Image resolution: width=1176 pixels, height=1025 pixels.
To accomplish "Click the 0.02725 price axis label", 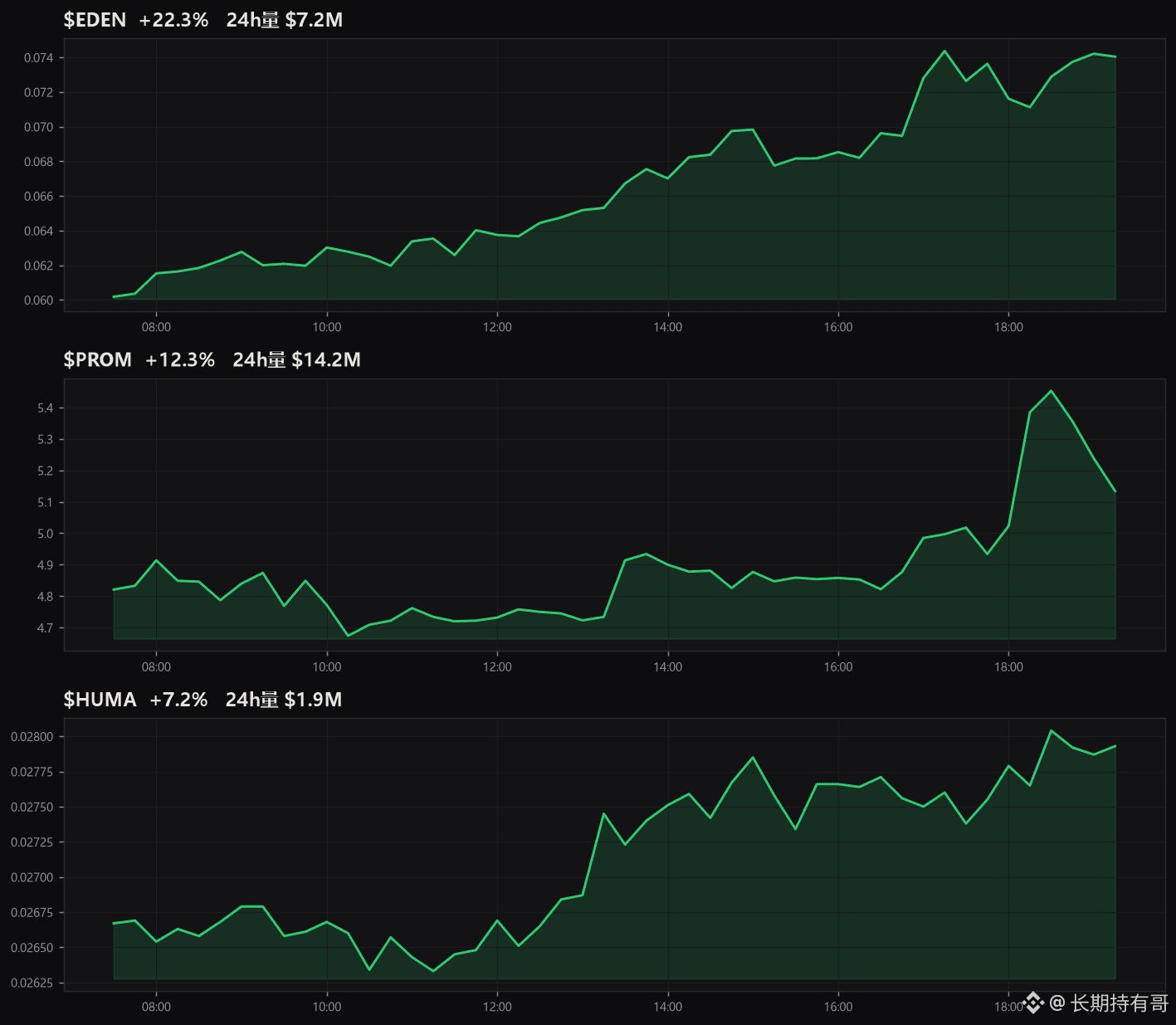I will point(32,842).
